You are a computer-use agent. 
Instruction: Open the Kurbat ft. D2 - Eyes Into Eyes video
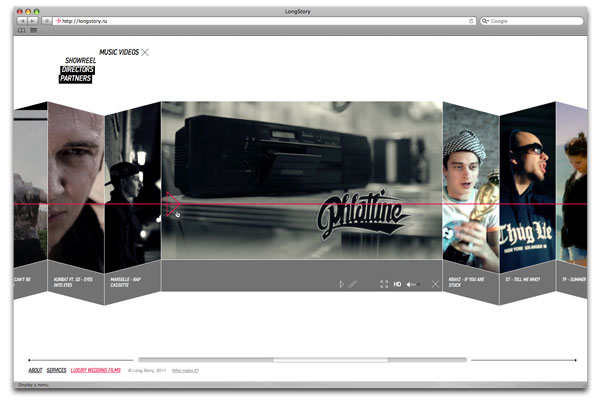[76, 188]
